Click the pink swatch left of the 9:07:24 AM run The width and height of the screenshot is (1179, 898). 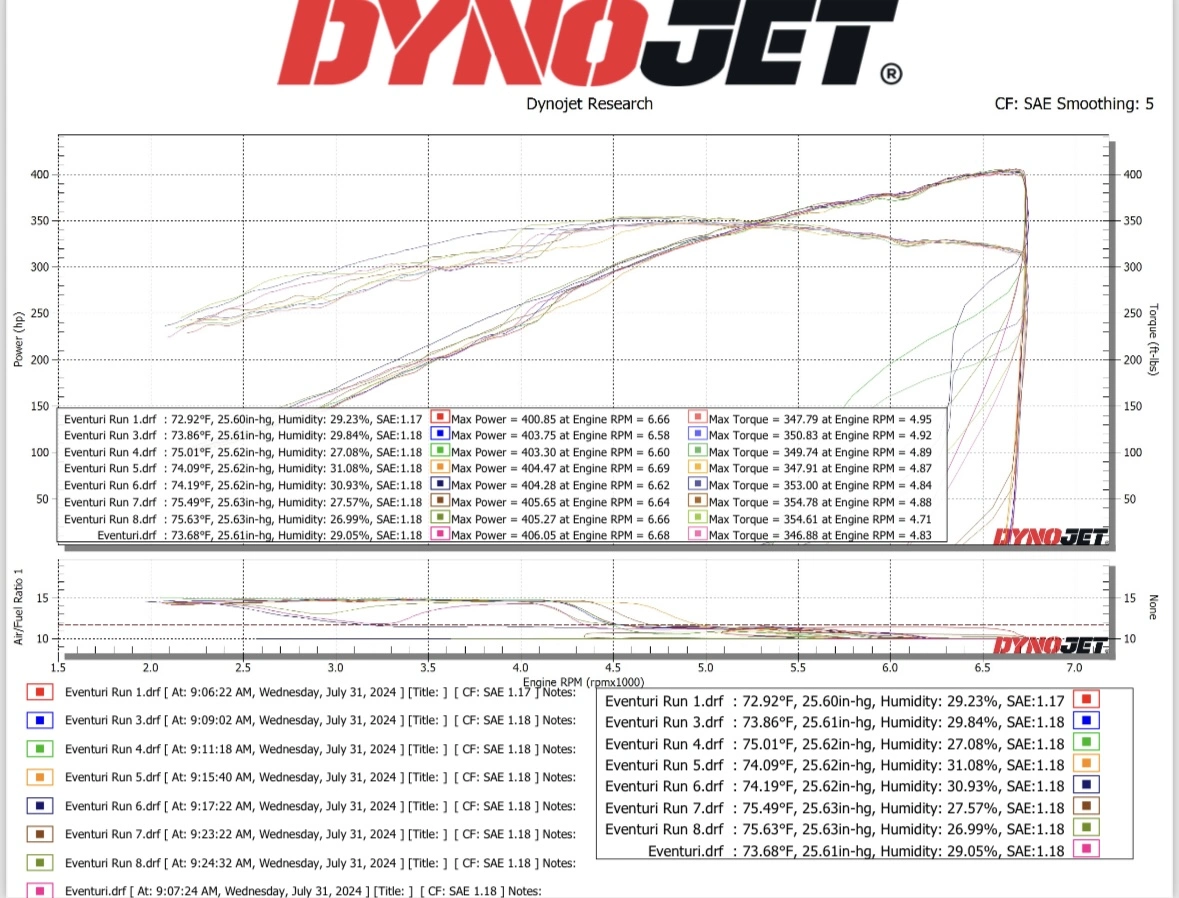(40, 890)
